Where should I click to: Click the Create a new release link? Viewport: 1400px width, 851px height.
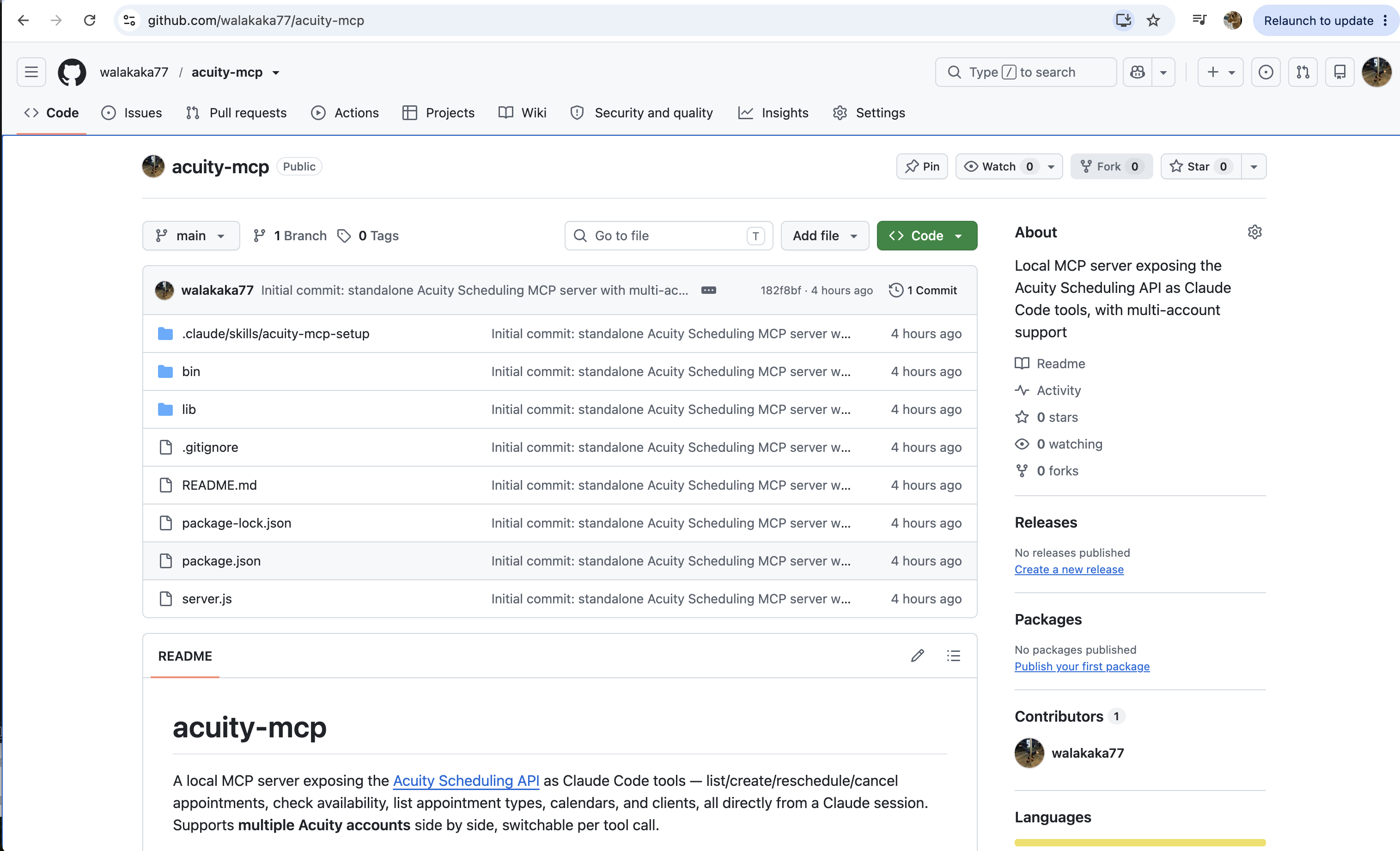point(1069,569)
